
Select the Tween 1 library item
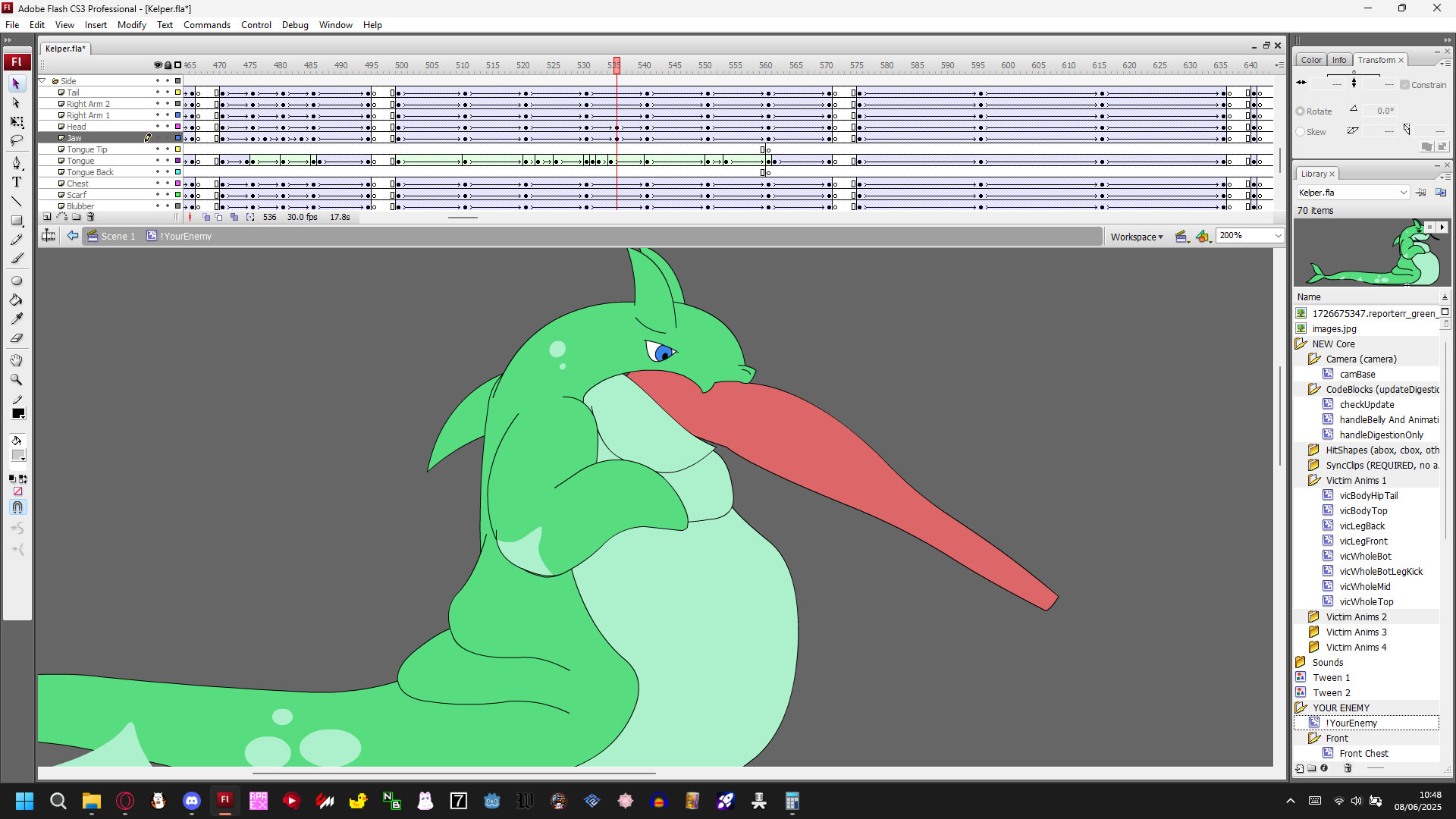click(1331, 678)
